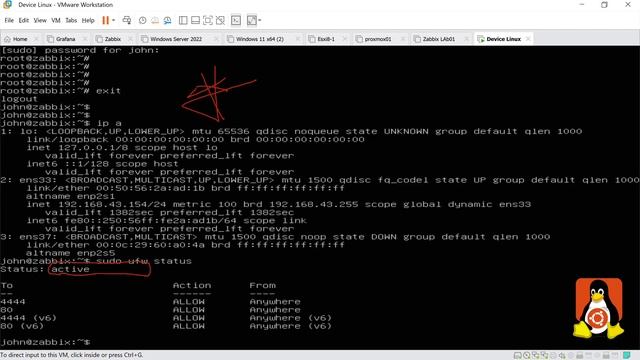The image size is (640, 360).
Task: Click the '[sudo] password for john:' line
Action: click(x=80, y=50)
